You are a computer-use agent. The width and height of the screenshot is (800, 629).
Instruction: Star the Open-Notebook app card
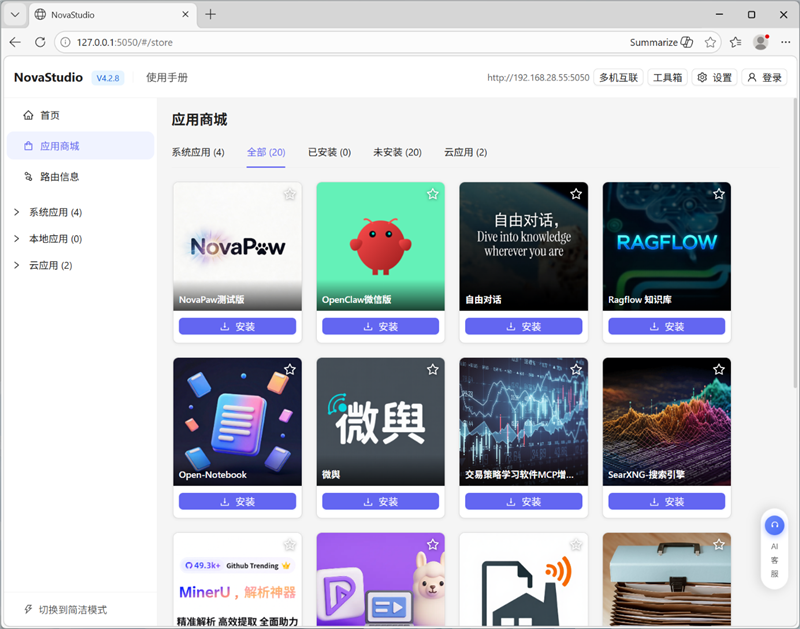(x=290, y=369)
